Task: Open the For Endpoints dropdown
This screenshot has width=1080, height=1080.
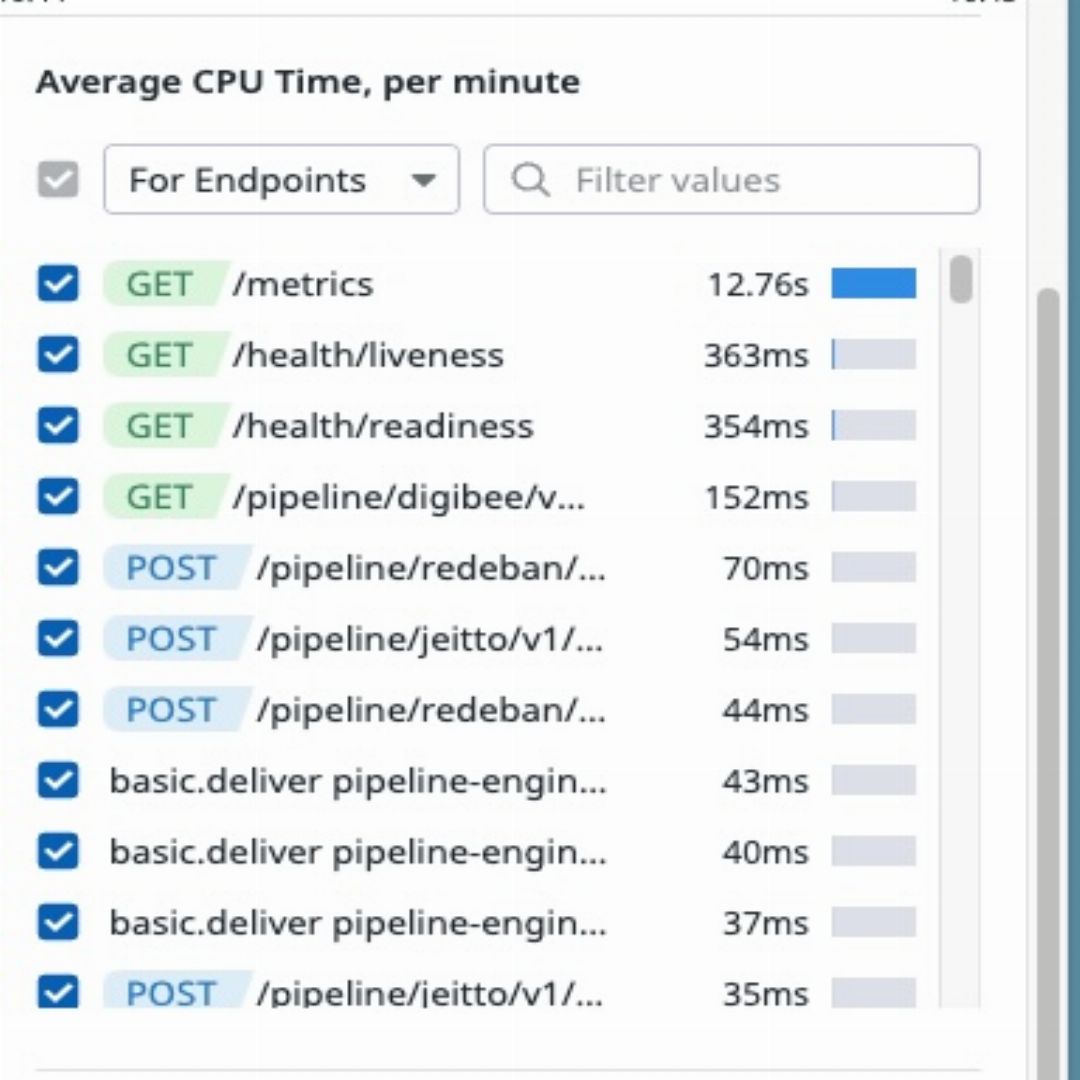Action: (282, 180)
